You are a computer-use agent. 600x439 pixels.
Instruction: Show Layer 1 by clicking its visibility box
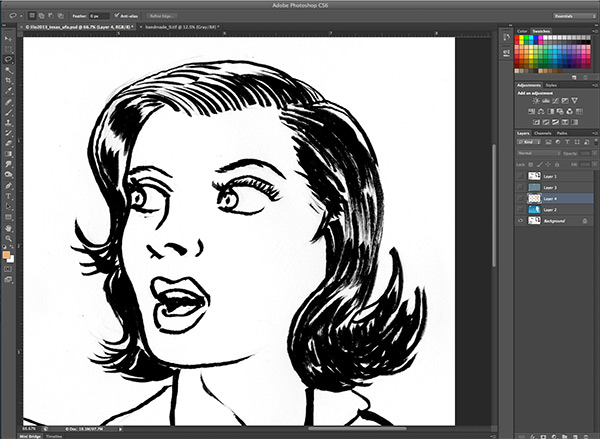[520, 175]
